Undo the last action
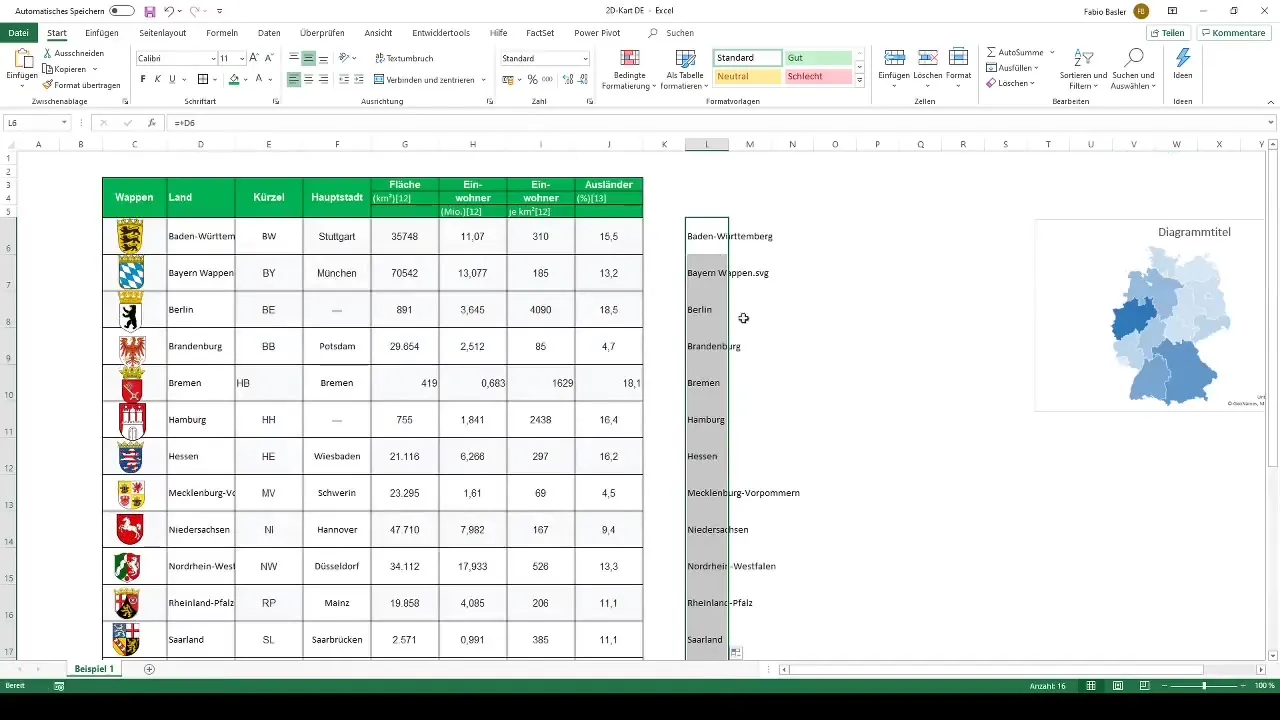The width and height of the screenshot is (1280, 720). coord(170,11)
